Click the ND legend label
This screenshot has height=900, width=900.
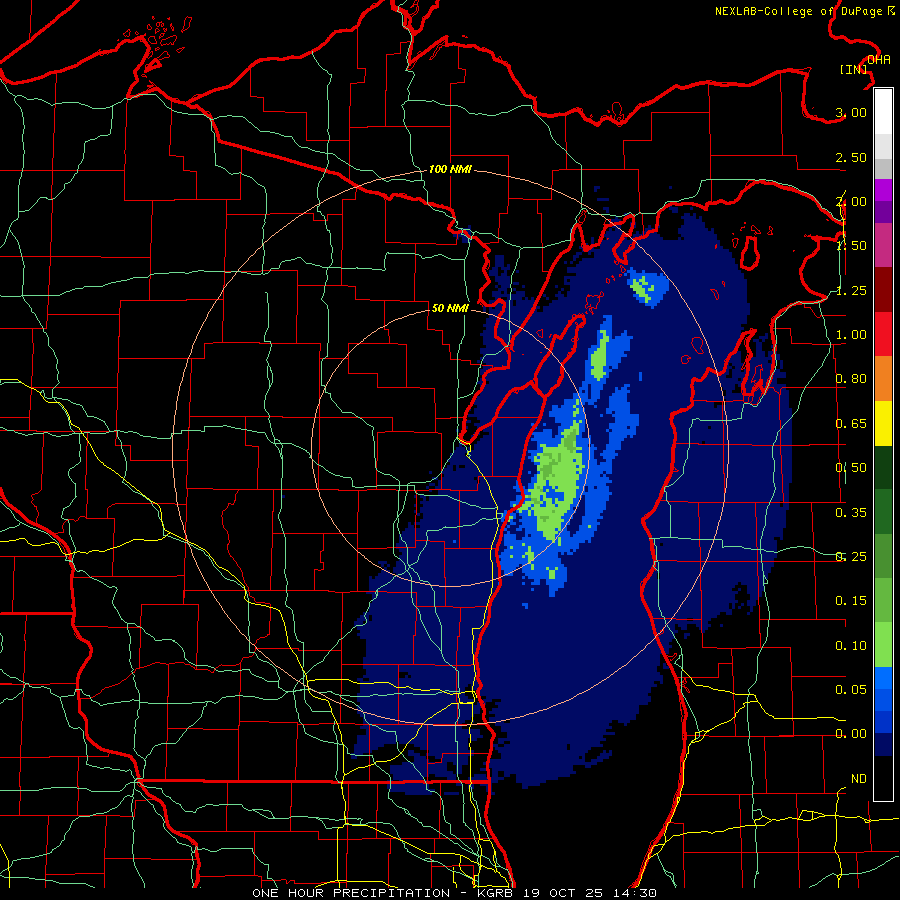coord(859,779)
